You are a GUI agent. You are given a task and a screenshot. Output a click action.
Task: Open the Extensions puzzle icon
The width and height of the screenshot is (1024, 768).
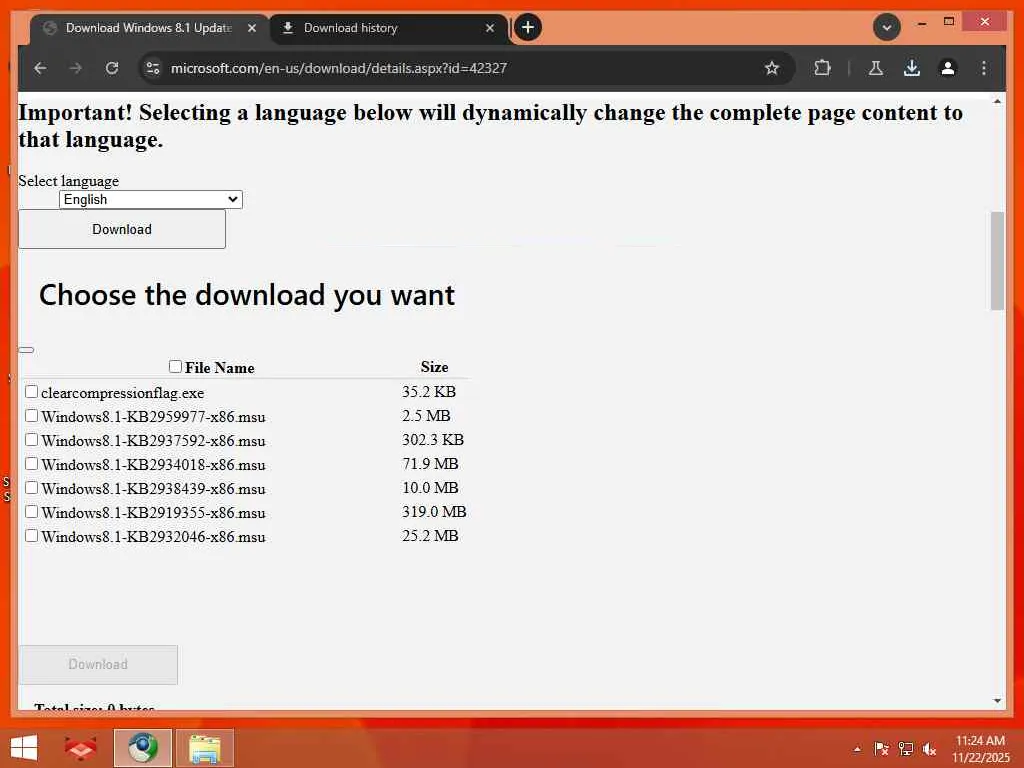point(822,68)
